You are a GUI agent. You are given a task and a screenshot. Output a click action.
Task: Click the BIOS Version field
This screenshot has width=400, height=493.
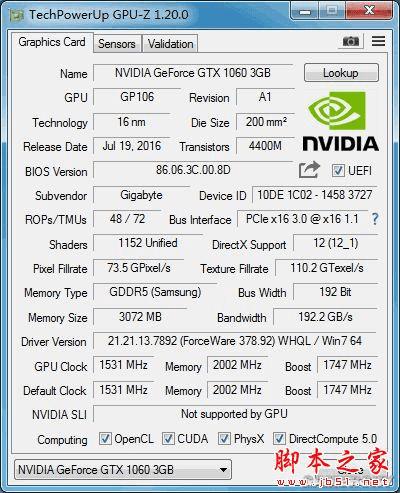tap(193, 170)
